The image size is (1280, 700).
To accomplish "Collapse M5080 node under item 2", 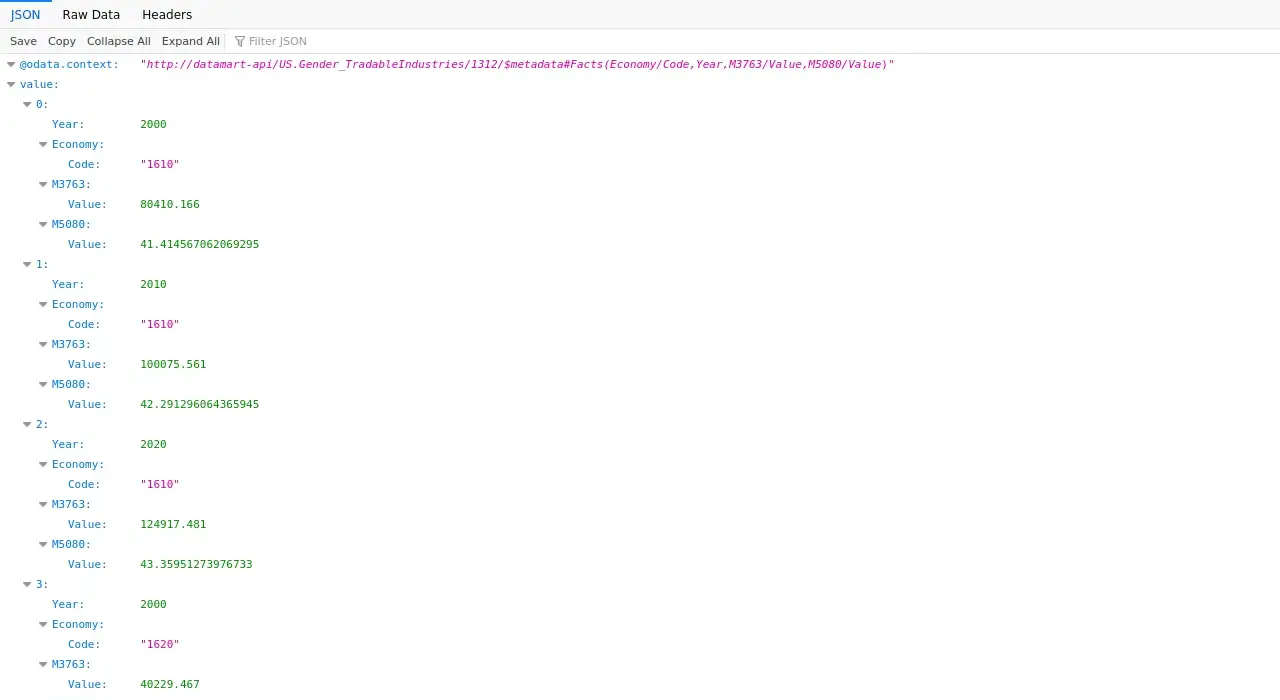I will [x=43, y=544].
